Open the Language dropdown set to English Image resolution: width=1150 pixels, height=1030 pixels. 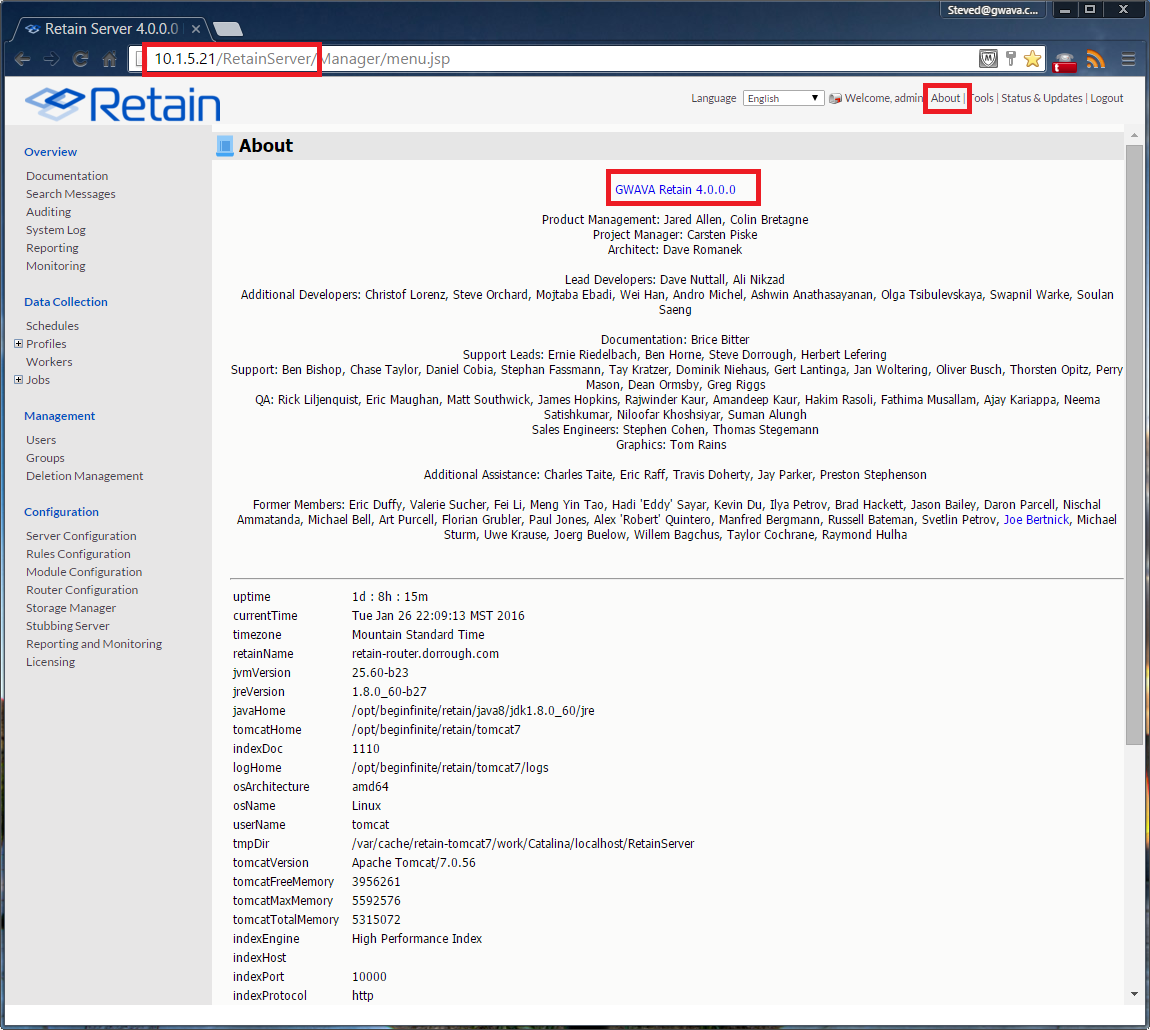[783, 98]
